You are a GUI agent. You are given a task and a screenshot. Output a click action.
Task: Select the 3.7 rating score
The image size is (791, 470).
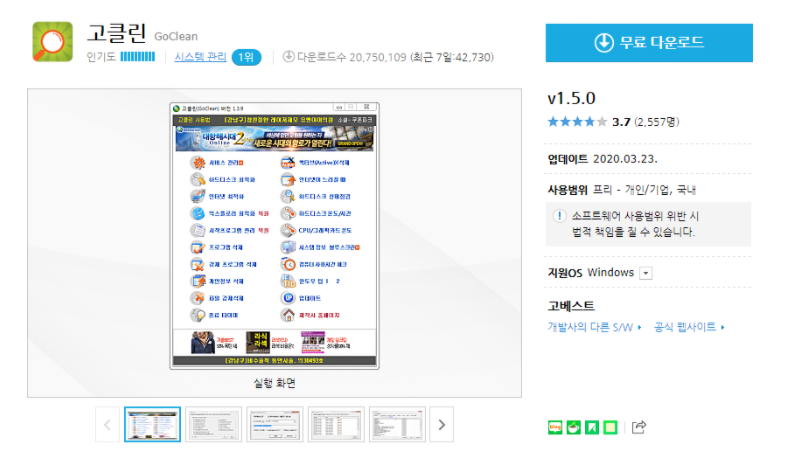(621, 122)
